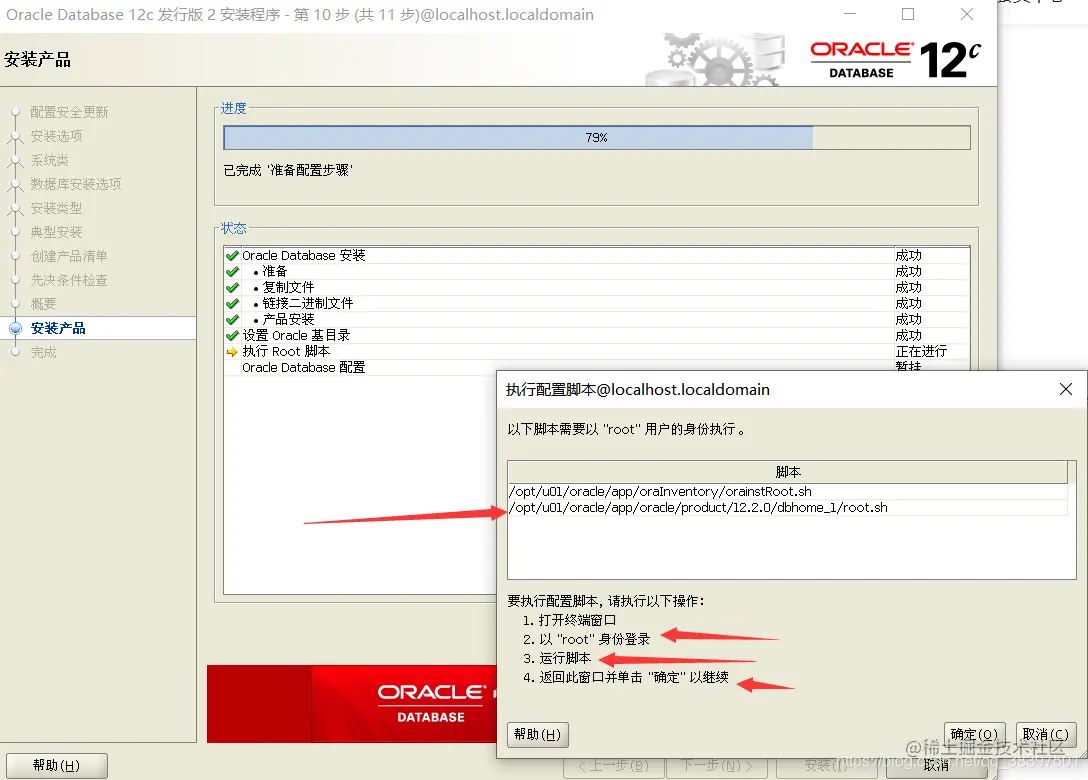
Task: Click the 设置 Oracle 基目录 status row
Action: tap(597, 335)
